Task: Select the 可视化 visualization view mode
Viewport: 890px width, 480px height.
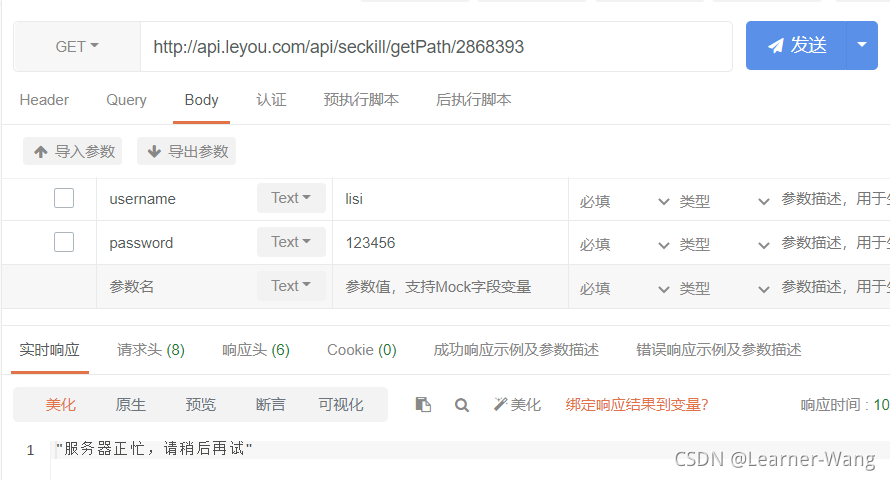Action: [x=341, y=405]
